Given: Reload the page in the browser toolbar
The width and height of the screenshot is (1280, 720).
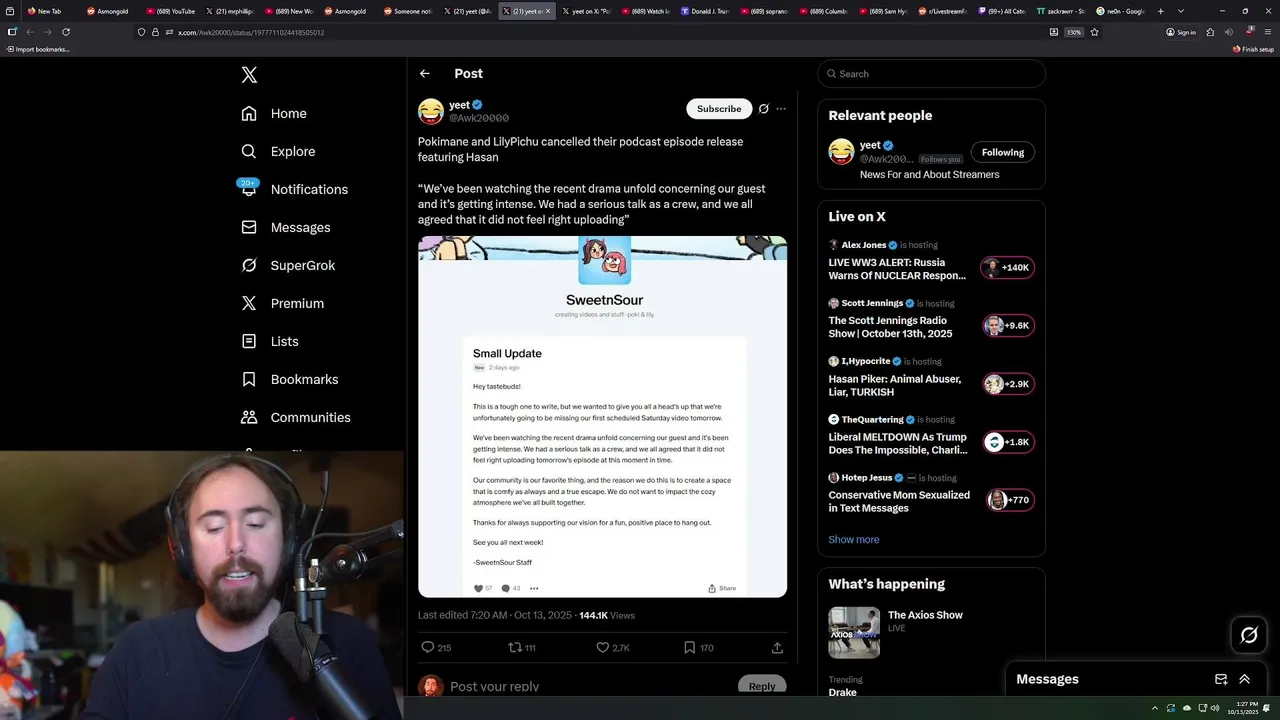Looking at the screenshot, I should click(66, 32).
